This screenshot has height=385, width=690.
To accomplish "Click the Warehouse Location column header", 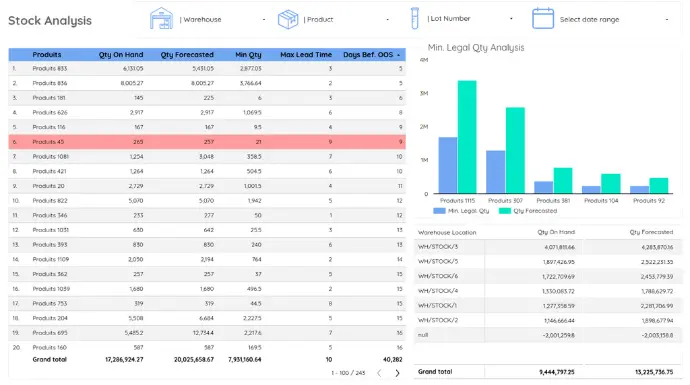I will click(x=447, y=232).
